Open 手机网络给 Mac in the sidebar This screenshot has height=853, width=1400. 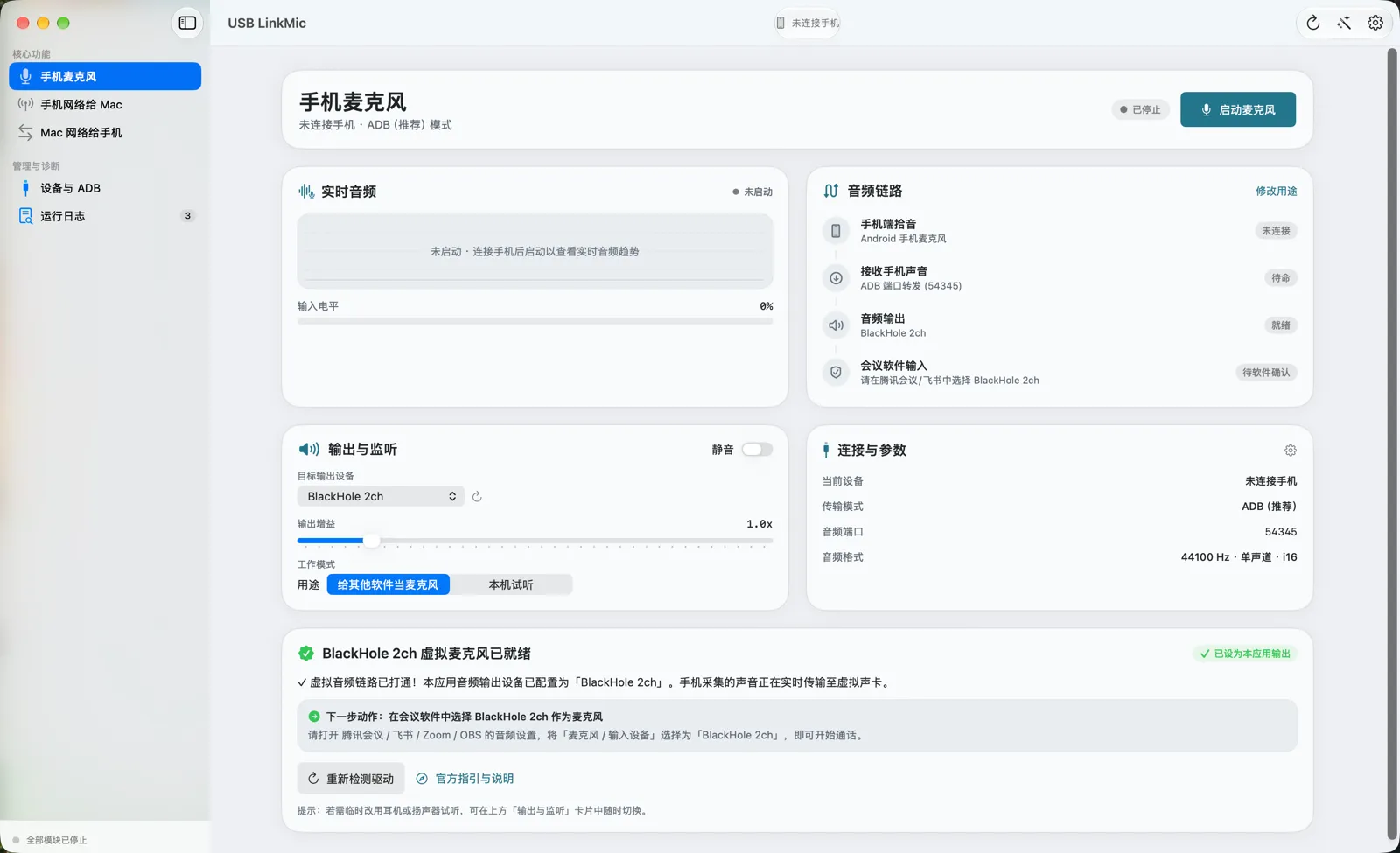pyautogui.click(x=105, y=104)
